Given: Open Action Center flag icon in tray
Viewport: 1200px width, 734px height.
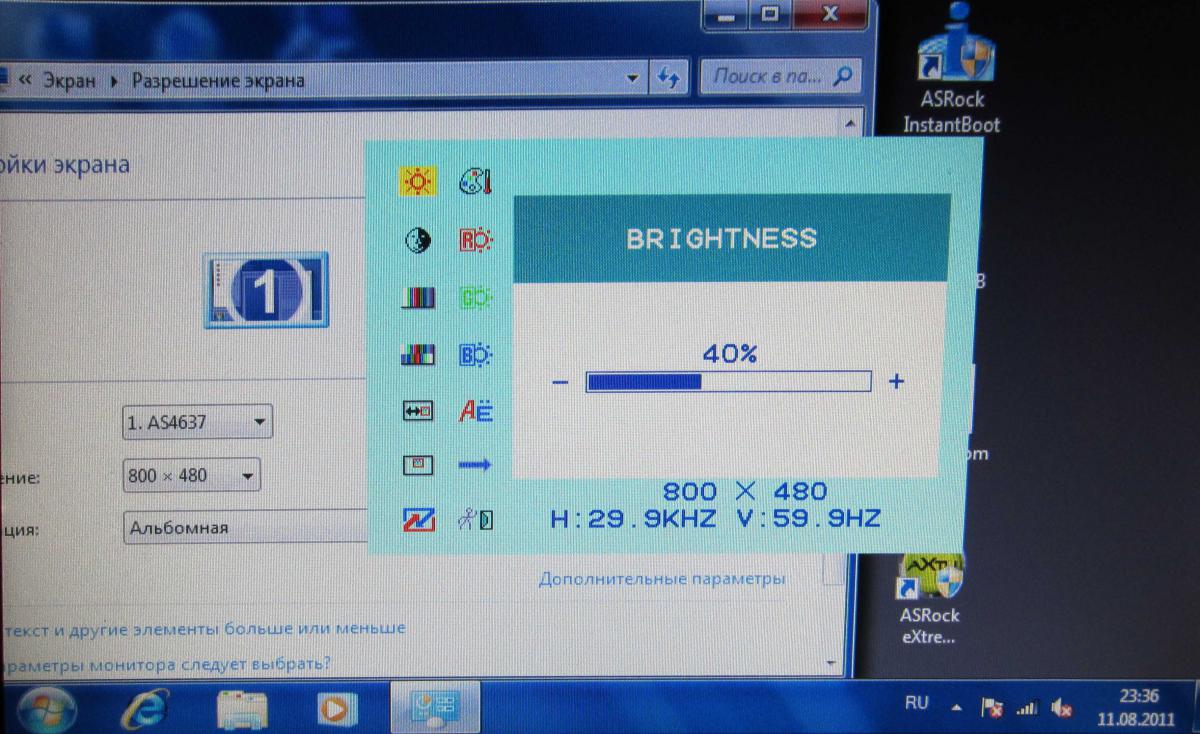Looking at the screenshot, I should (992, 708).
